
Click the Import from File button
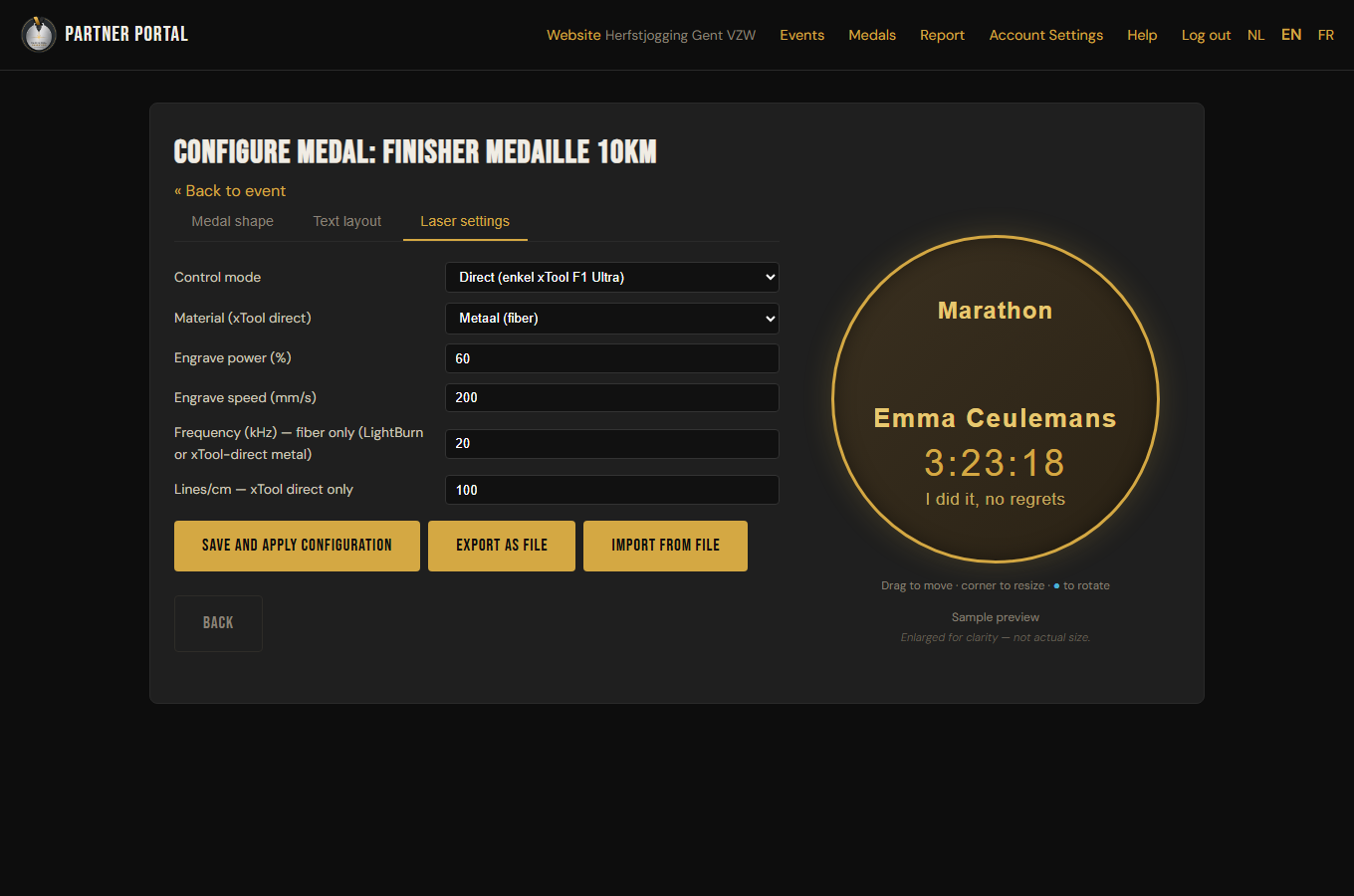tap(665, 546)
